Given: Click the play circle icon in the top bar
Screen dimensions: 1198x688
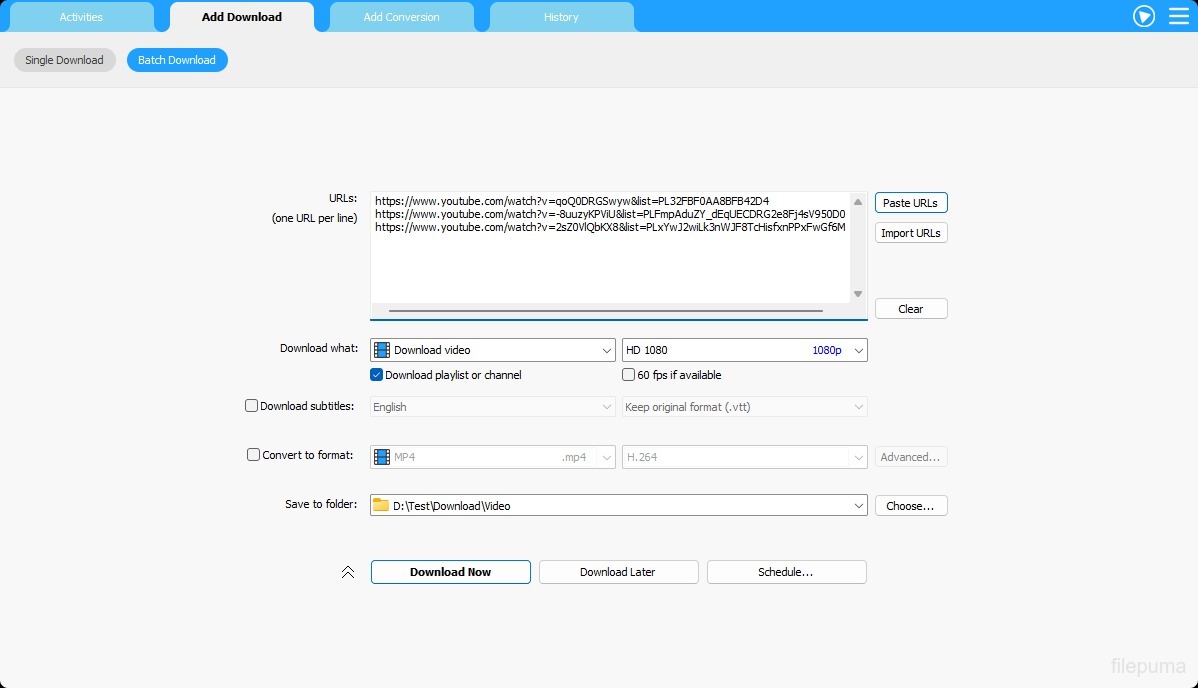Looking at the screenshot, I should 1144,16.
